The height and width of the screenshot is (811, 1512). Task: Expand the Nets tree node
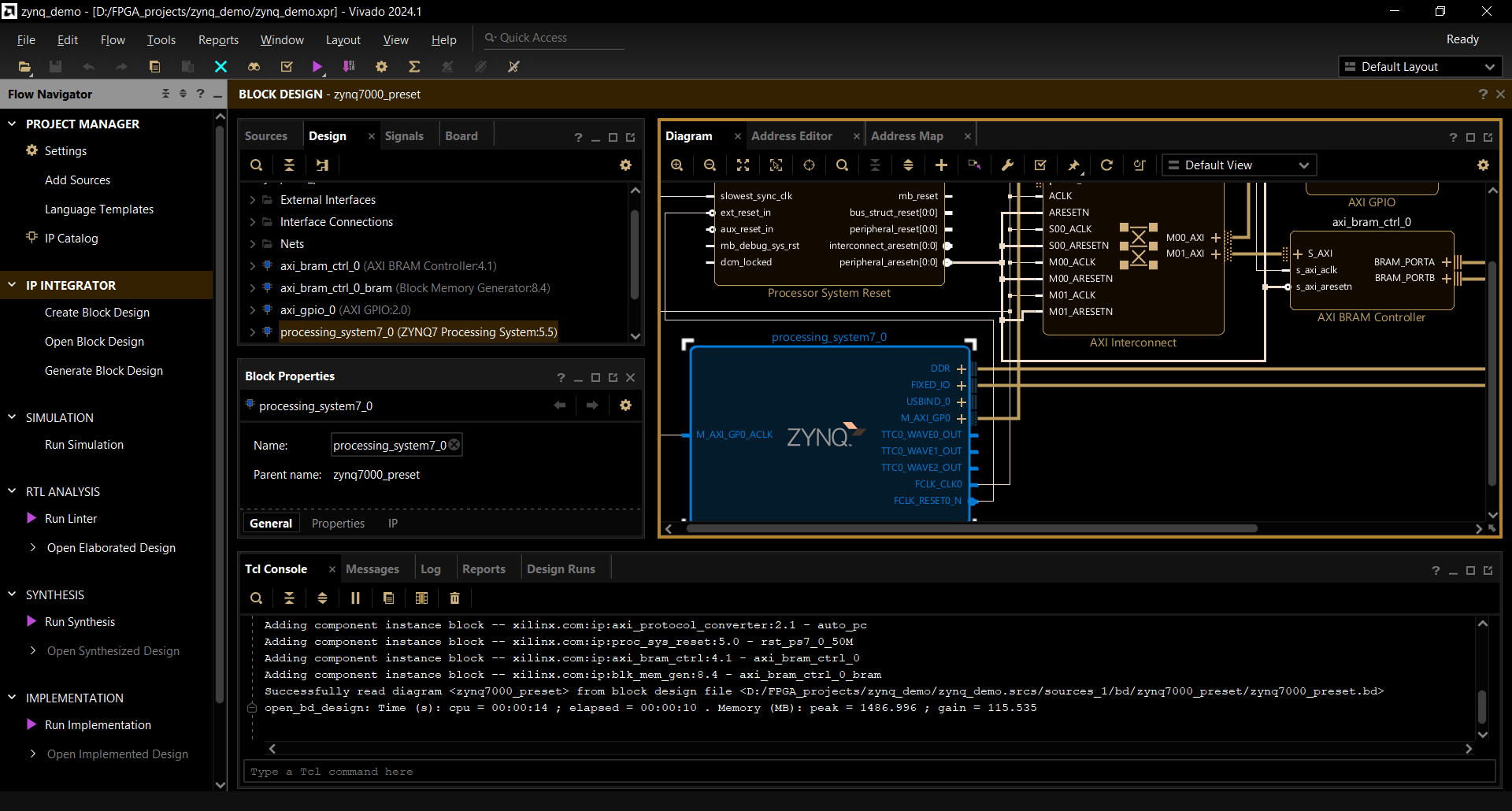(x=253, y=244)
